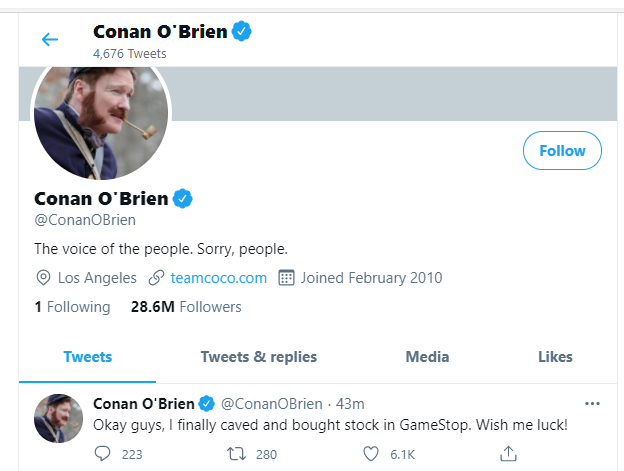Screen dimensions: 624x471
Task: Click the verified badge beside the profile name
Action: pyautogui.click(x=183, y=199)
